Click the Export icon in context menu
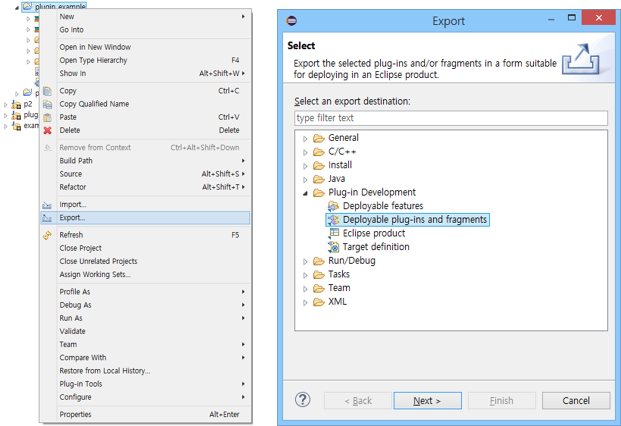Viewport: 621px width, 426px height. tap(47, 218)
